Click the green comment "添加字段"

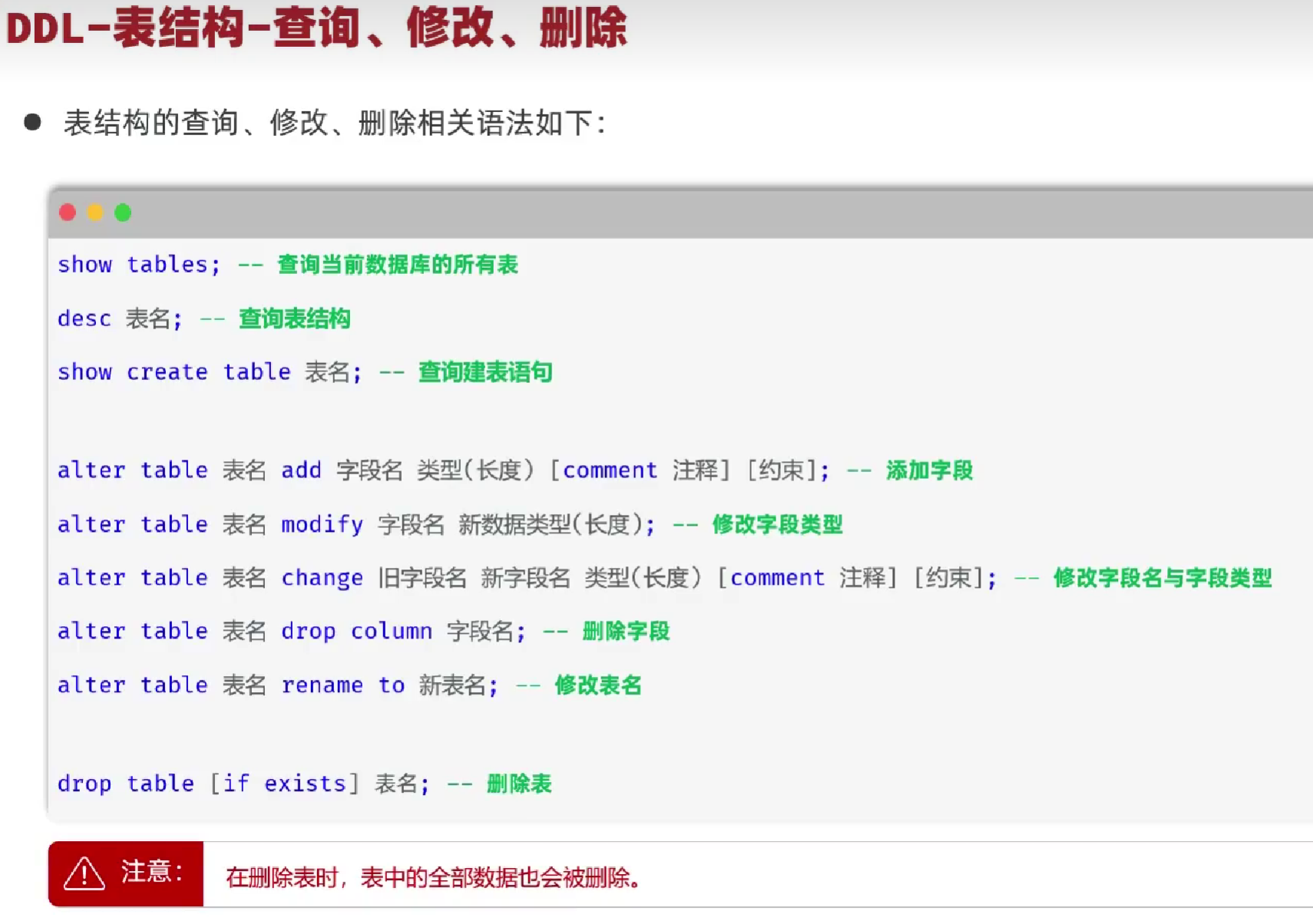(929, 470)
